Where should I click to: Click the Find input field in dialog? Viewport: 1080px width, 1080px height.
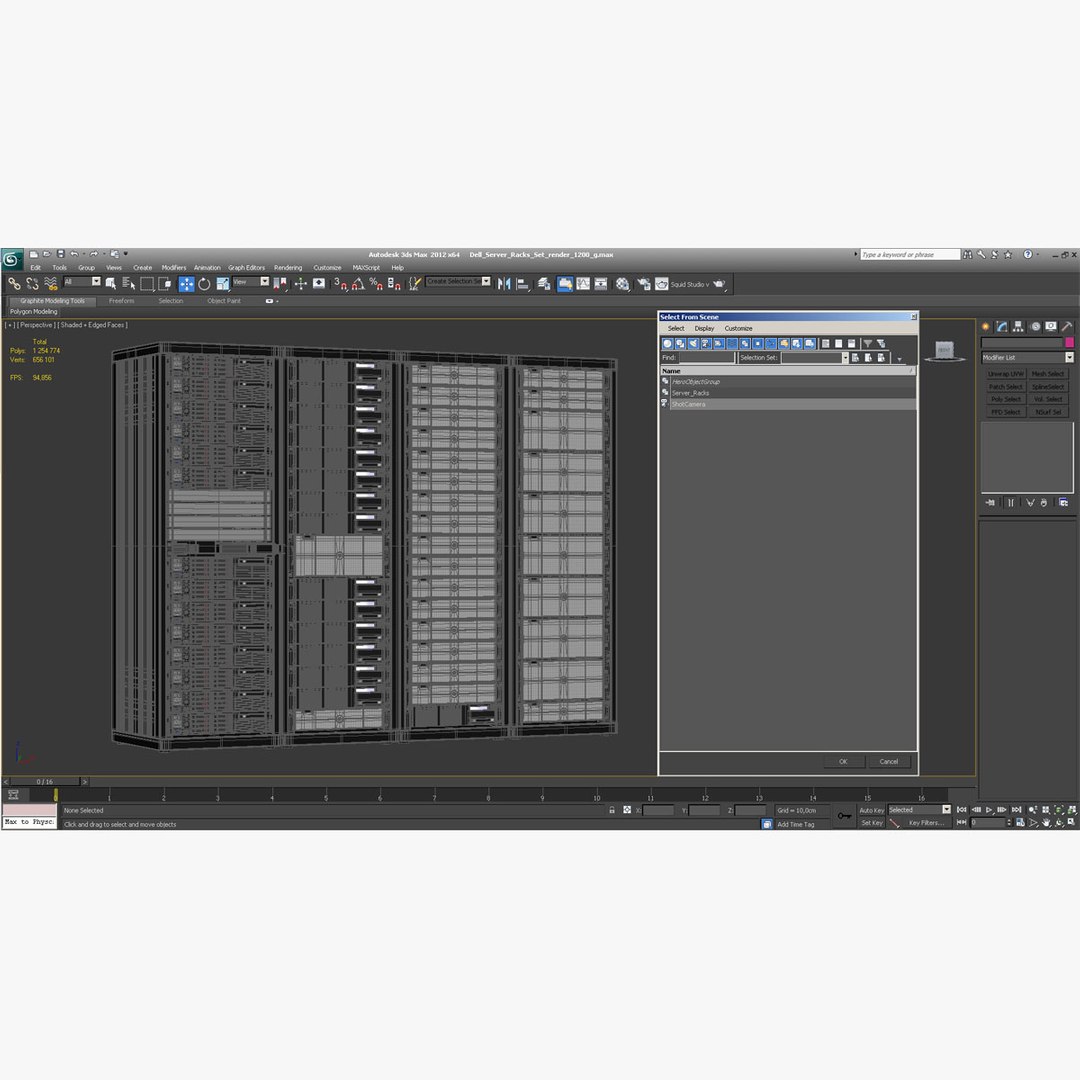(707, 357)
